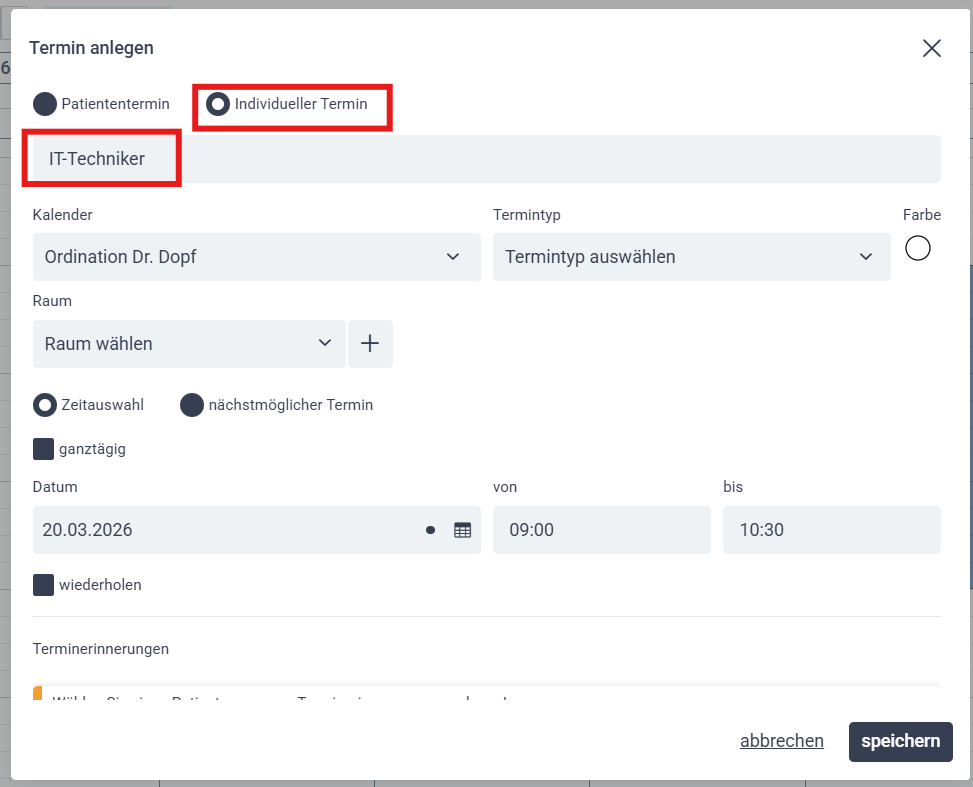Open the Raum wählen dropdown
The image size is (973, 787).
pos(189,344)
